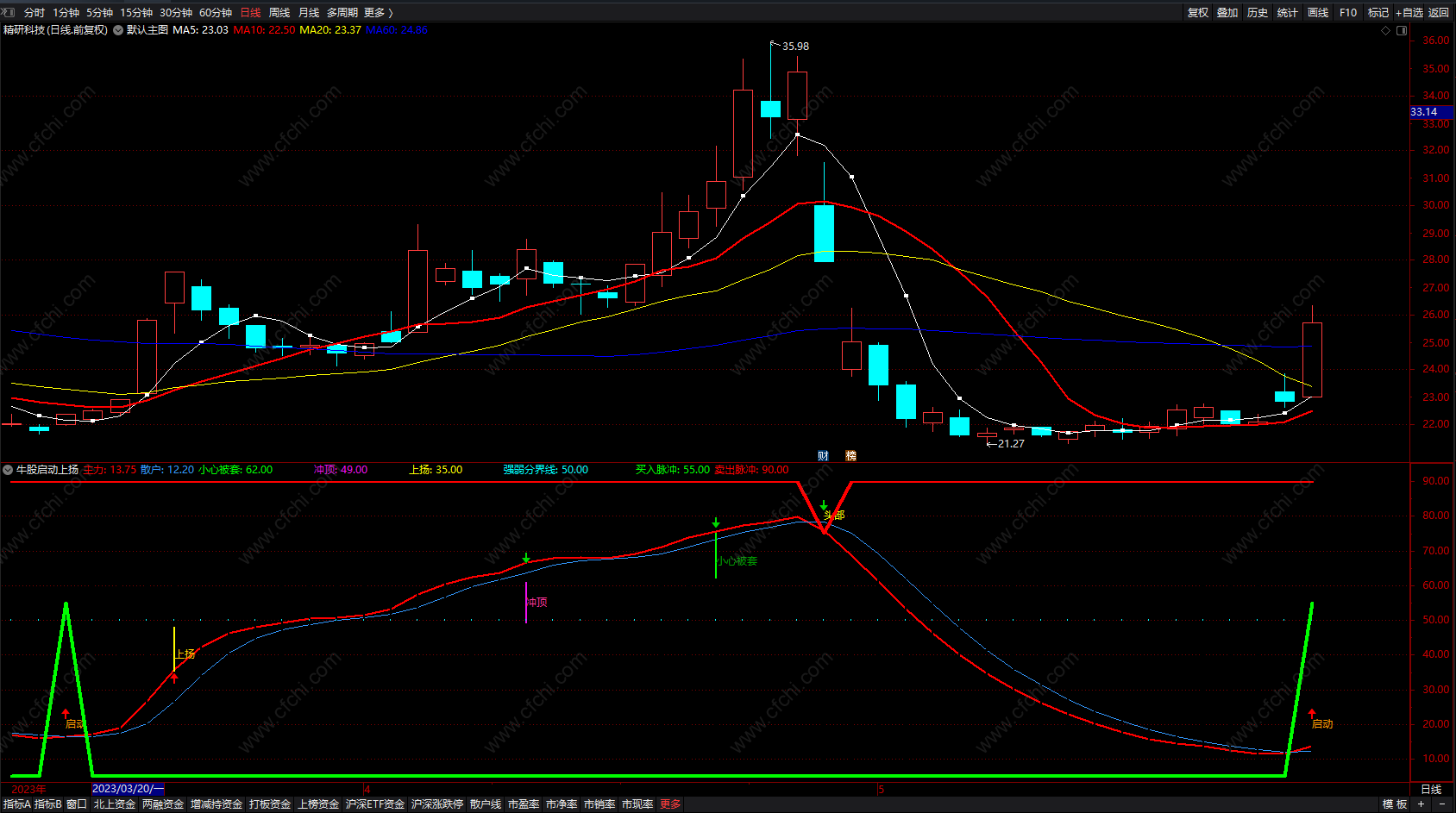Open the F10 company info

point(1348,13)
